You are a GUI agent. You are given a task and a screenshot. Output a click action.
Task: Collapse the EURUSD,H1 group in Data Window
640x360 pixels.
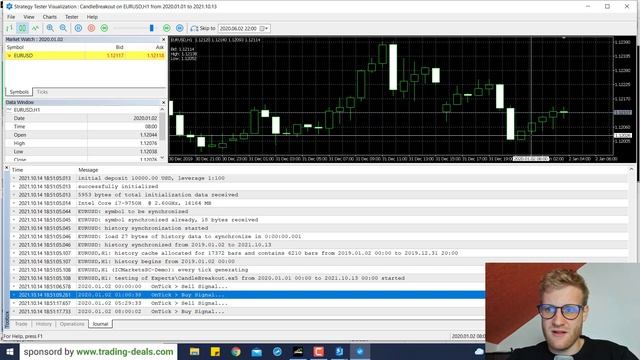tap(9, 110)
